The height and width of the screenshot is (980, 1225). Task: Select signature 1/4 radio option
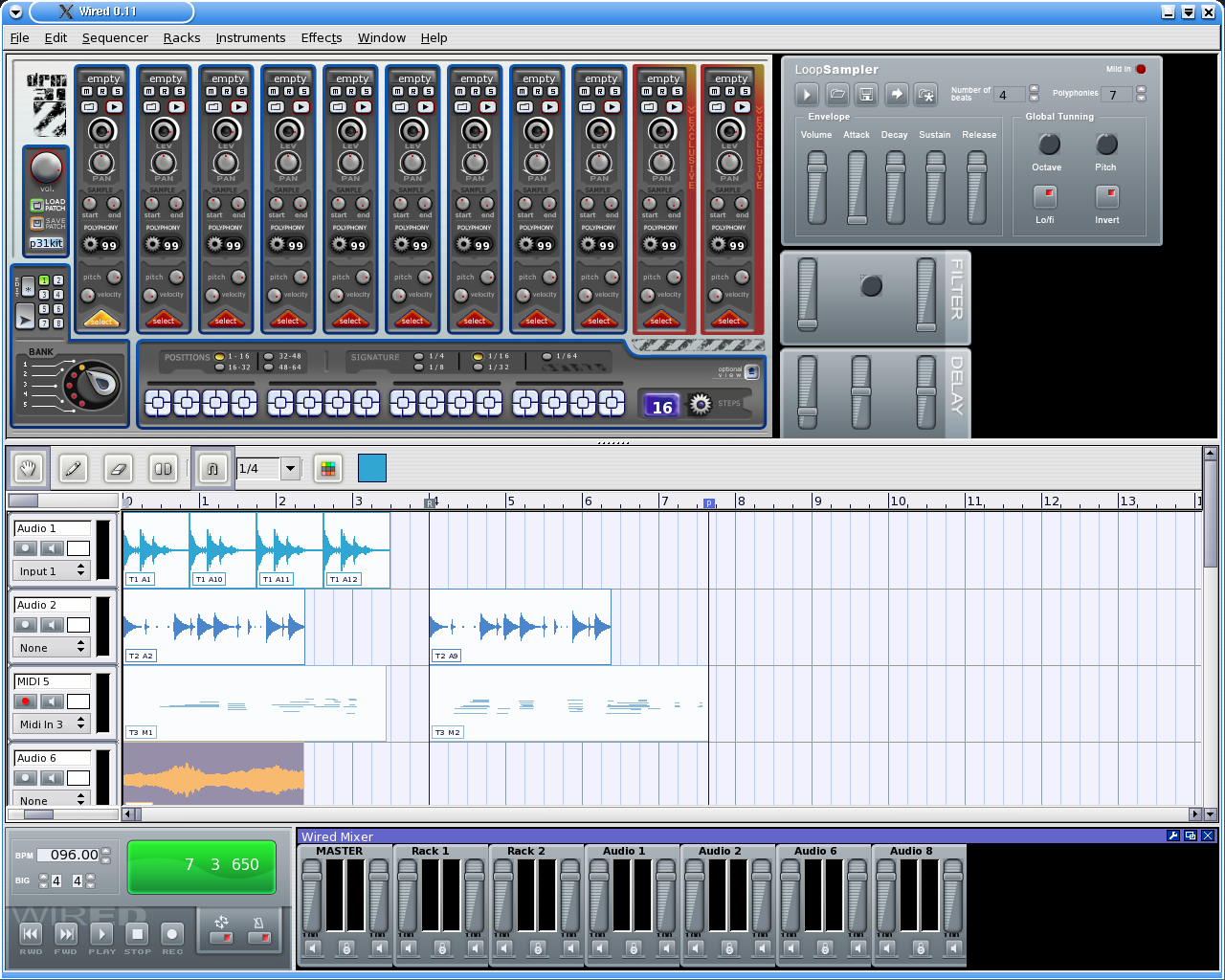[x=419, y=356]
